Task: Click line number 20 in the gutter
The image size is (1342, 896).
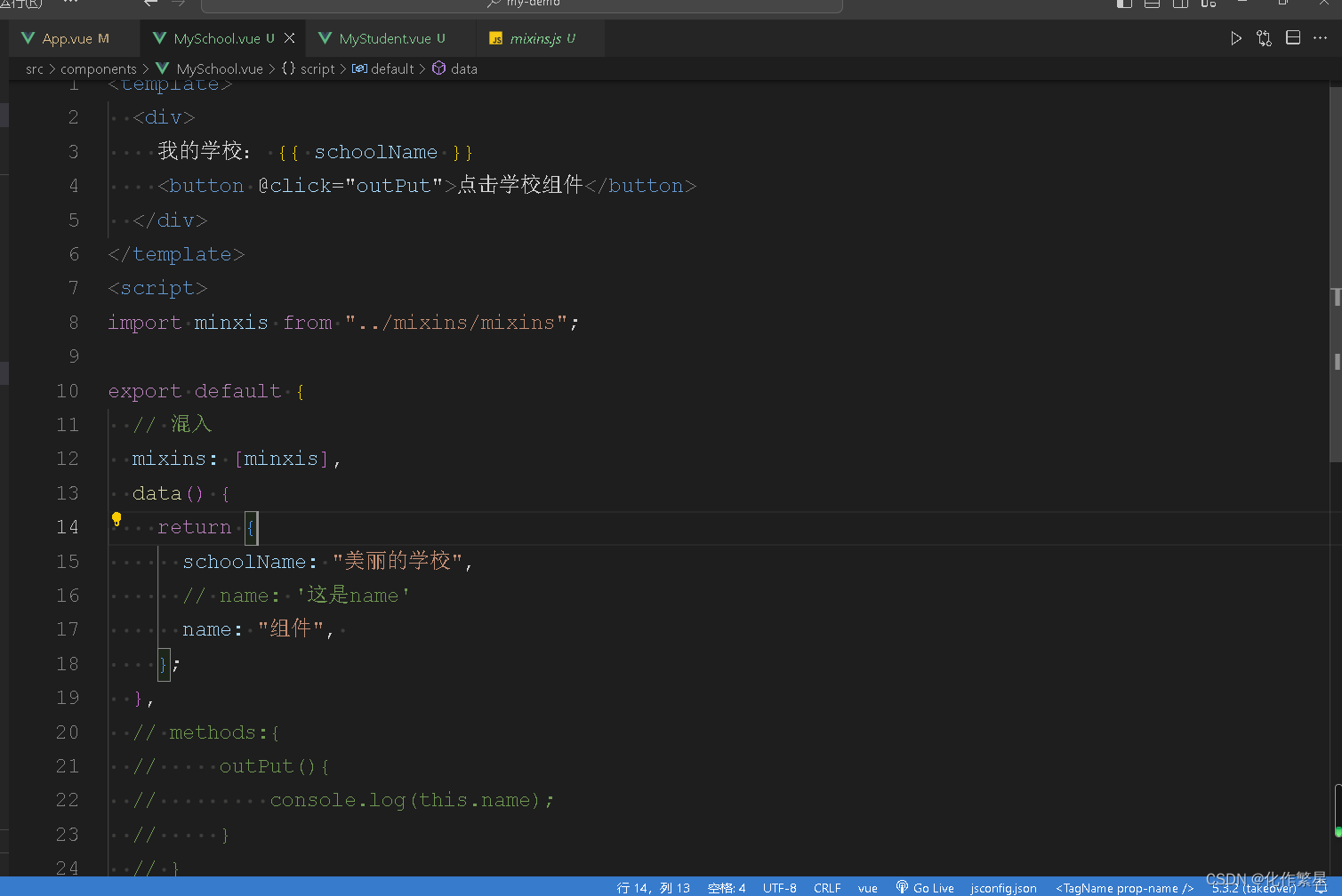Action: (68, 732)
